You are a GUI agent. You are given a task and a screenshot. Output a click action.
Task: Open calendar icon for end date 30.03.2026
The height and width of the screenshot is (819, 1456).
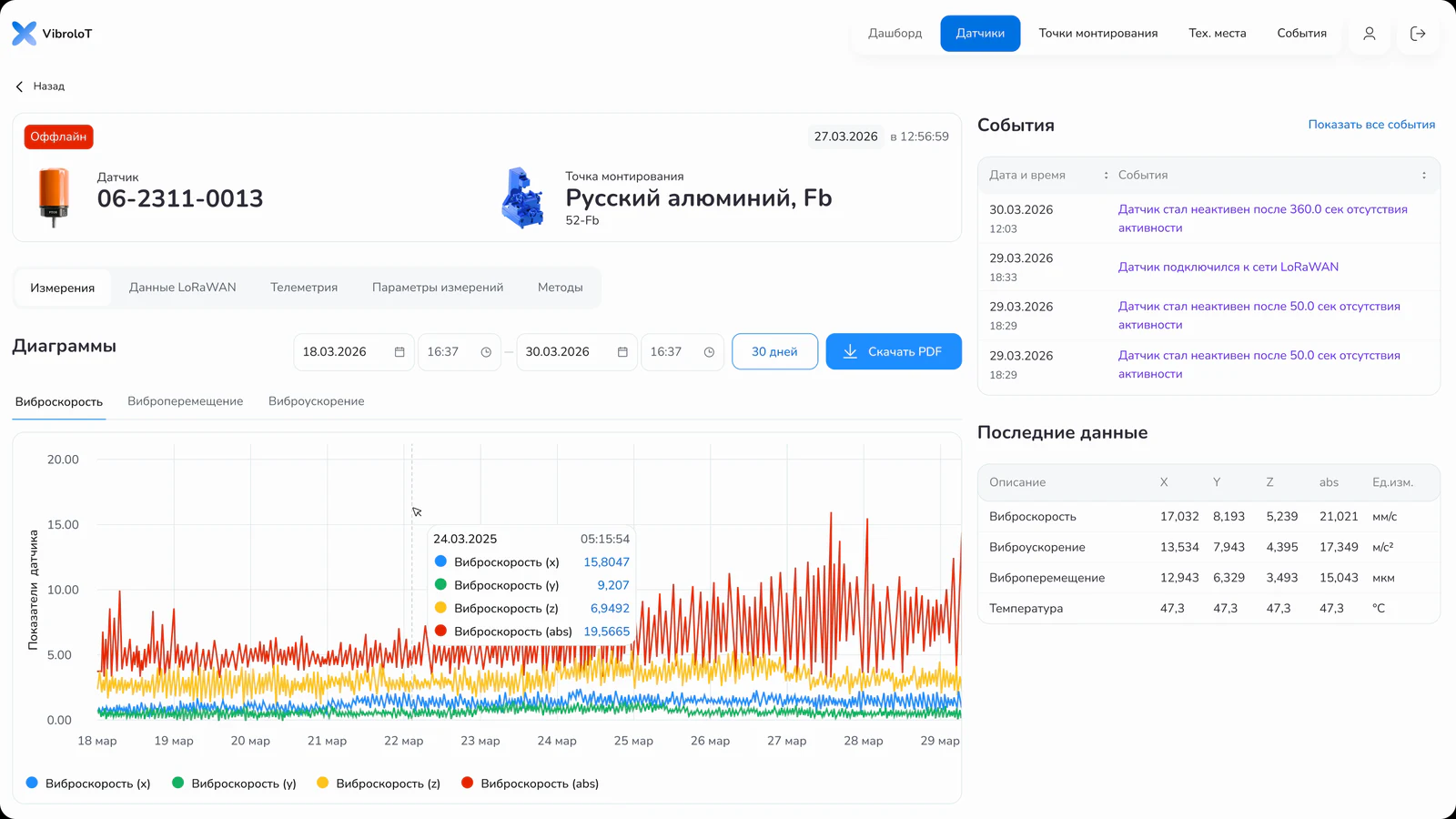coord(622,352)
